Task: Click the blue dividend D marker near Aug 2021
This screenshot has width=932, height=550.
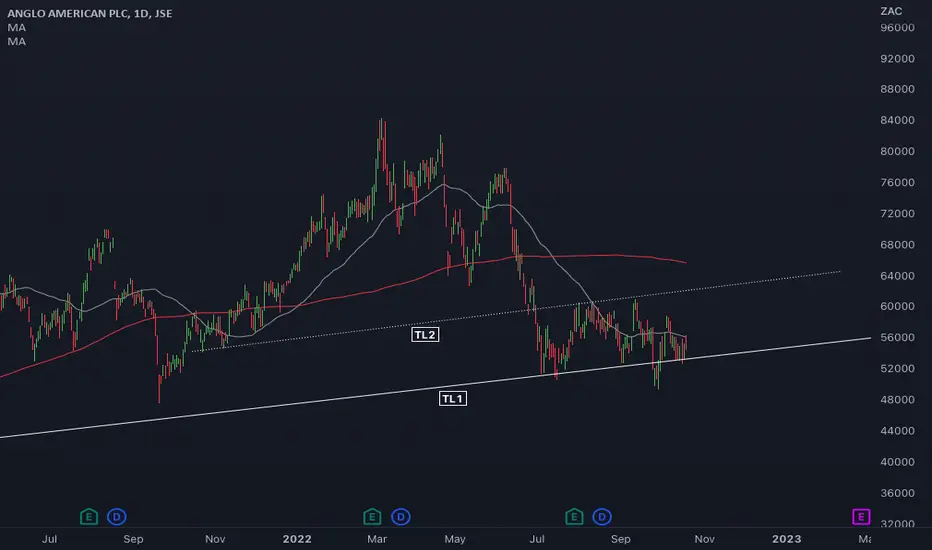Action: (116, 517)
